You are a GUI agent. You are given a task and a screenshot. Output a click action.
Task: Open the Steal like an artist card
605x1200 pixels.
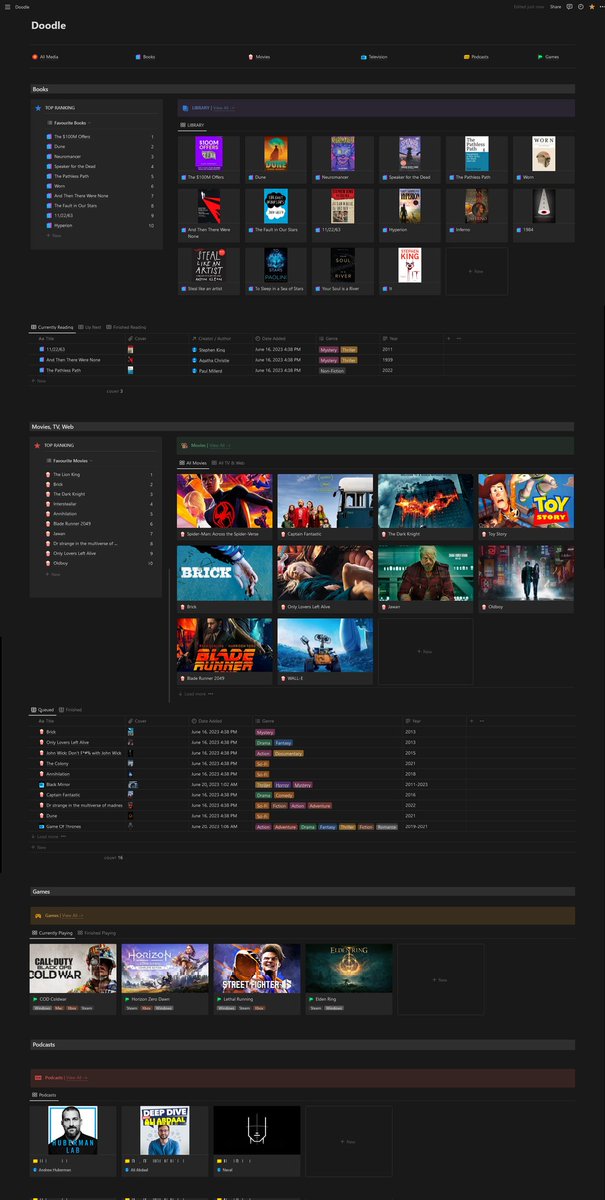(x=207, y=270)
